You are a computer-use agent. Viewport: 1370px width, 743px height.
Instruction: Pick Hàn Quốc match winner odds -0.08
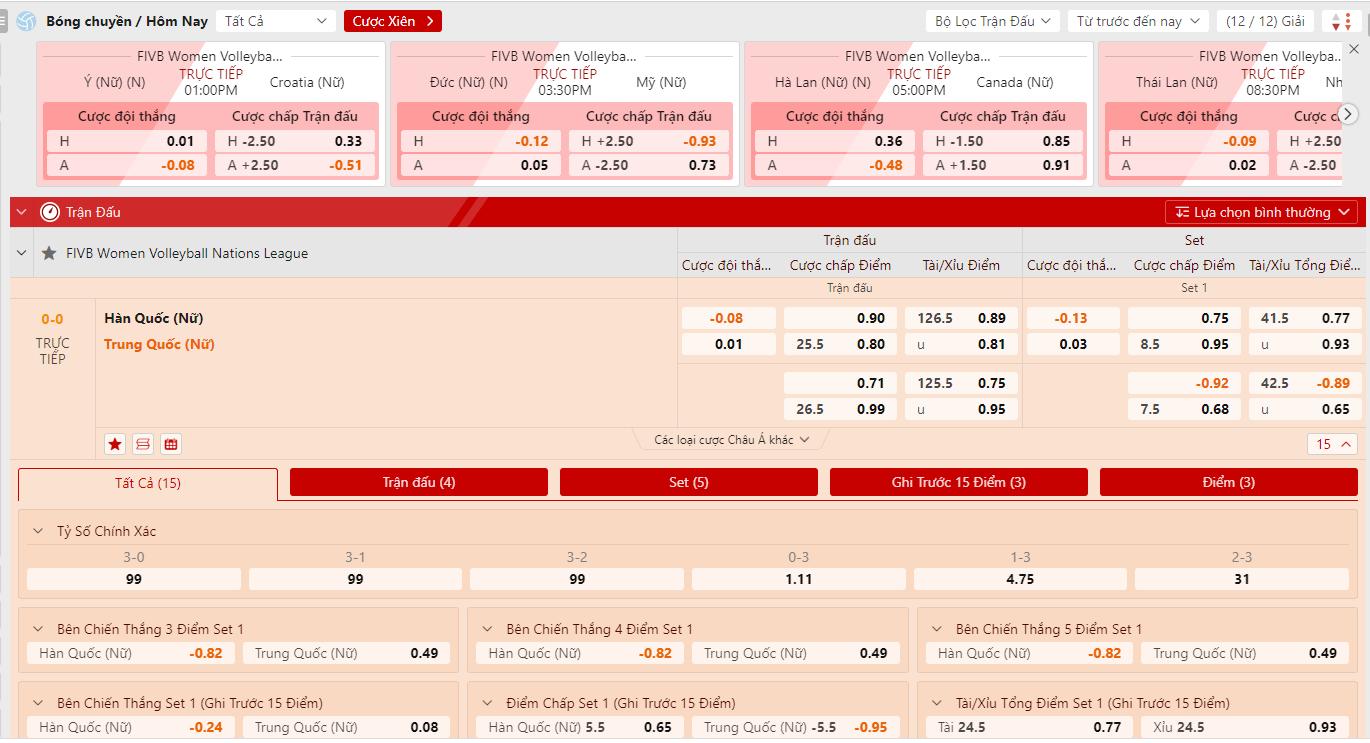tap(728, 318)
